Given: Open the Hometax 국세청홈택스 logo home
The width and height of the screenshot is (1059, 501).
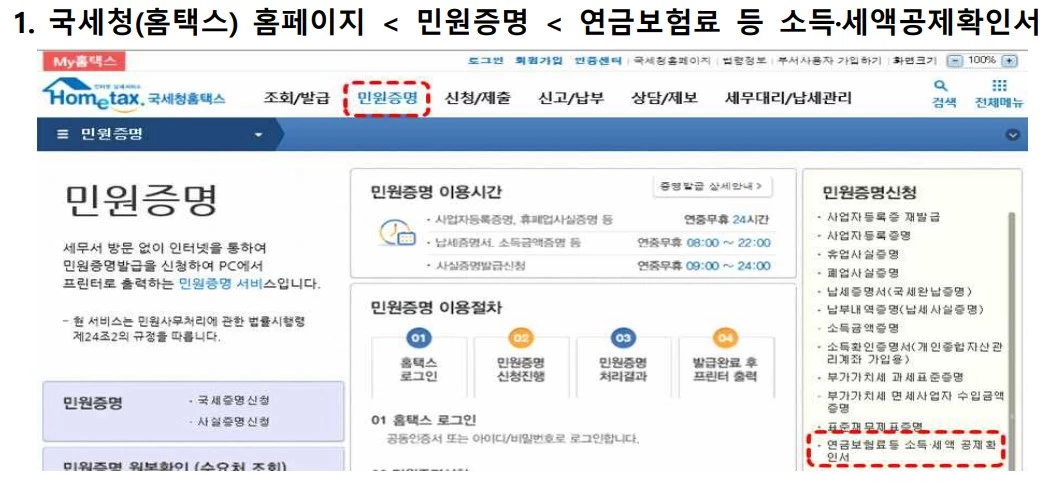Looking at the screenshot, I should [x=133, y=95].
